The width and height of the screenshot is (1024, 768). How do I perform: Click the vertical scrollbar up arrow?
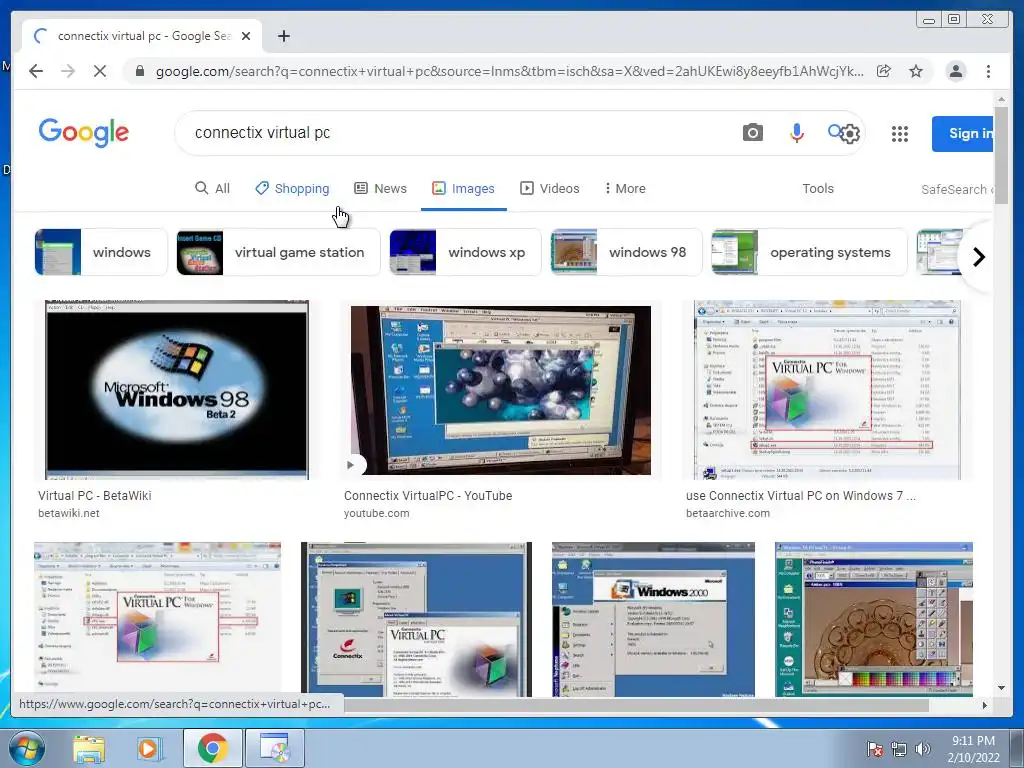tap(1001, 99)
